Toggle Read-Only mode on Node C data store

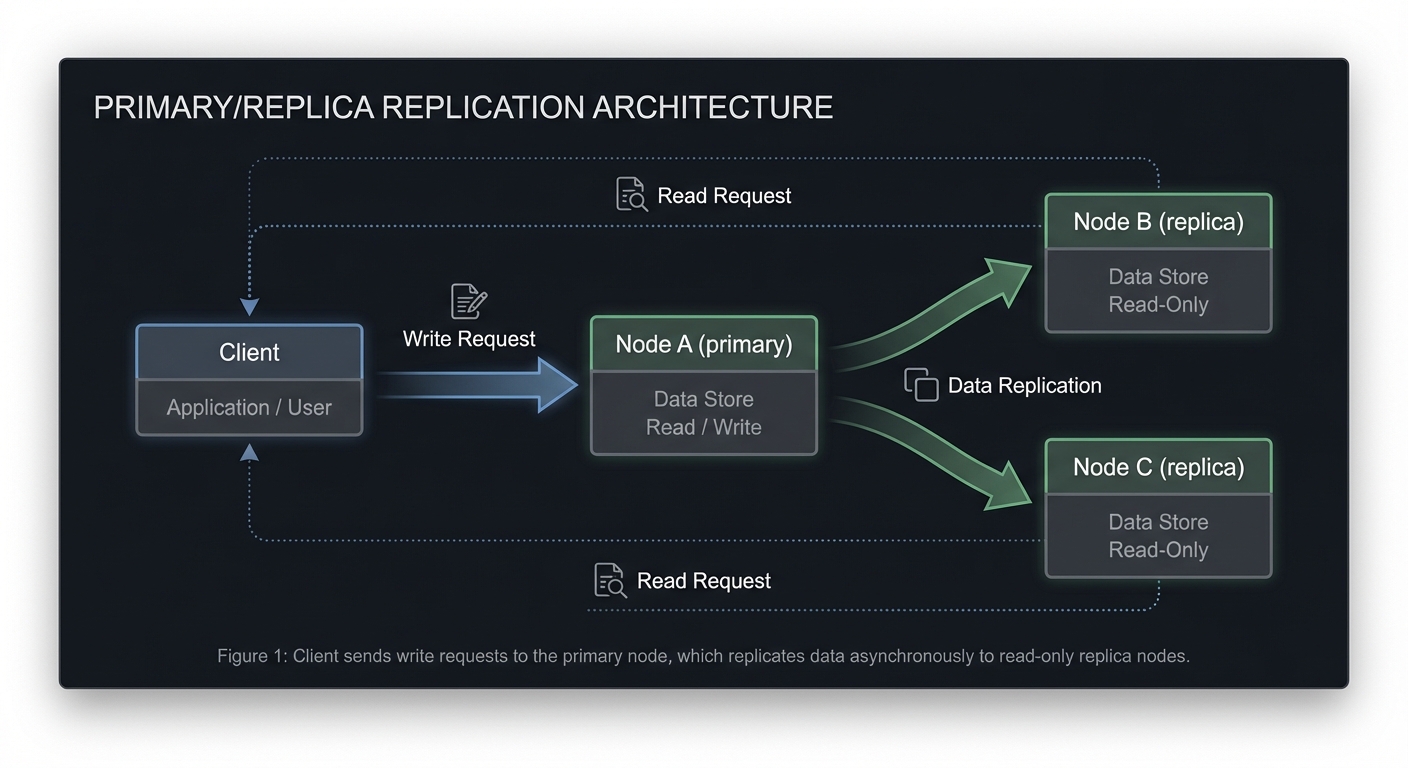coord(1158,549)
